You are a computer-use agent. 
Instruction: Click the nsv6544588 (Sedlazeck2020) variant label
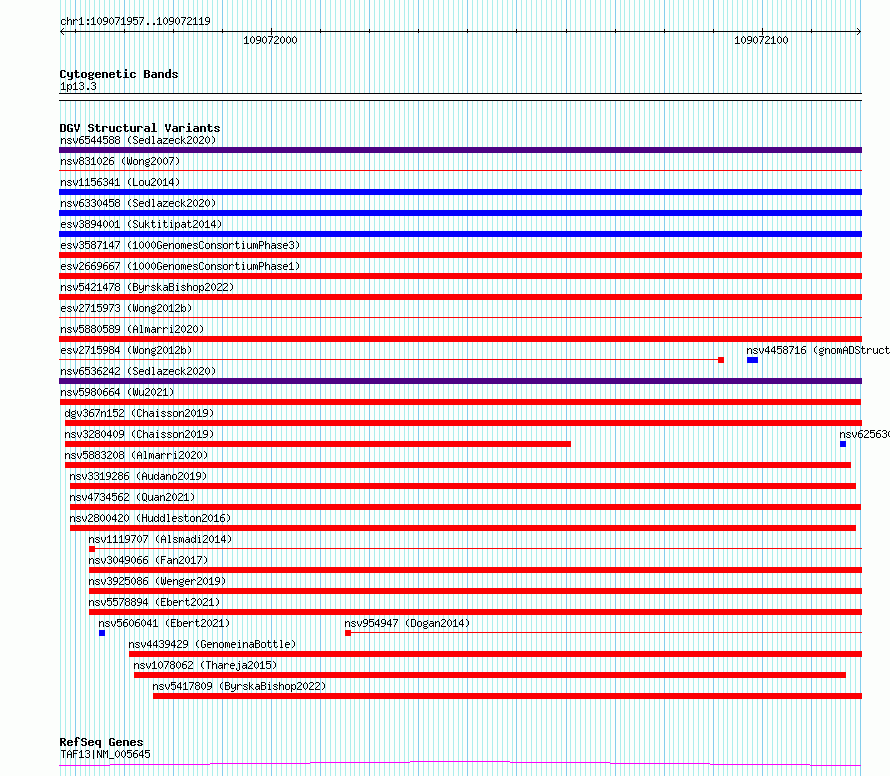pyautogui.click(x=138, y=140)
